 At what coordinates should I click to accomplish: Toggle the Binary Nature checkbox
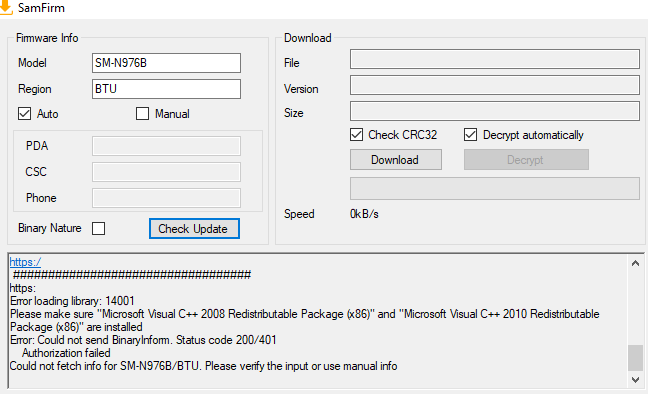coord(98,228)
